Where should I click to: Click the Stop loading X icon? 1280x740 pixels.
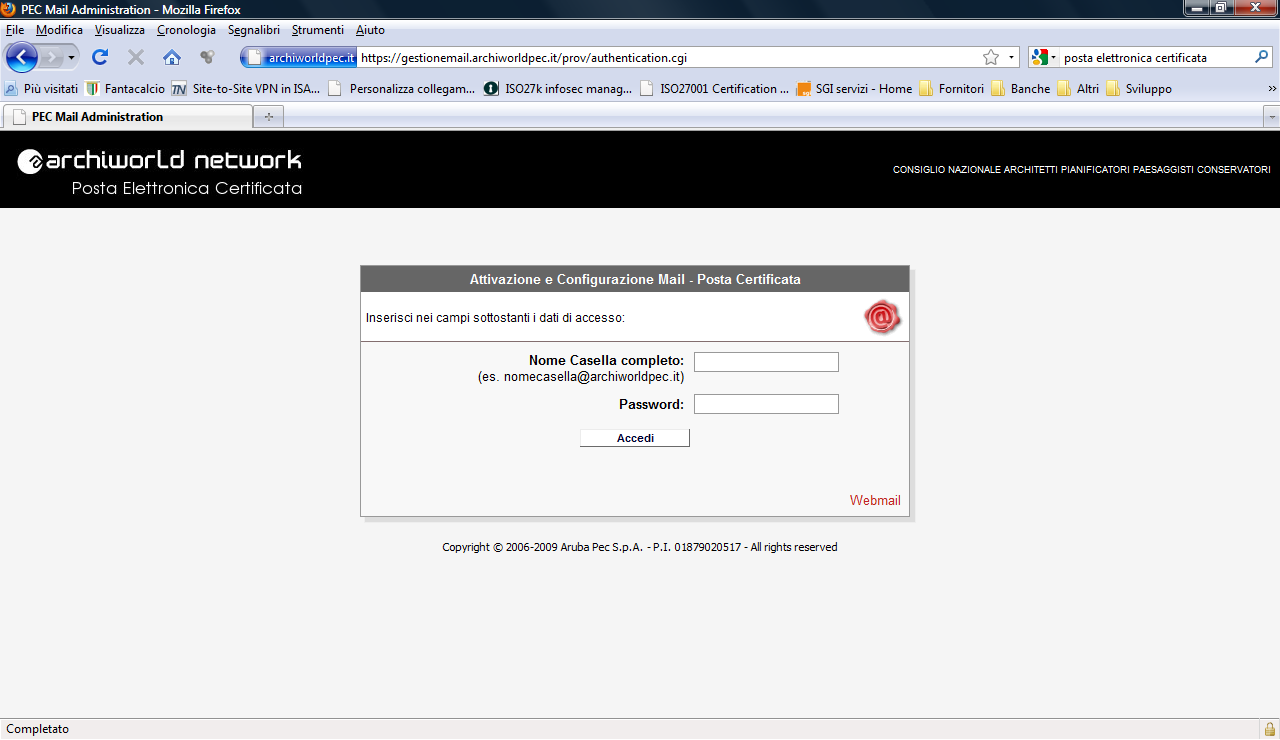click(136, 57)
